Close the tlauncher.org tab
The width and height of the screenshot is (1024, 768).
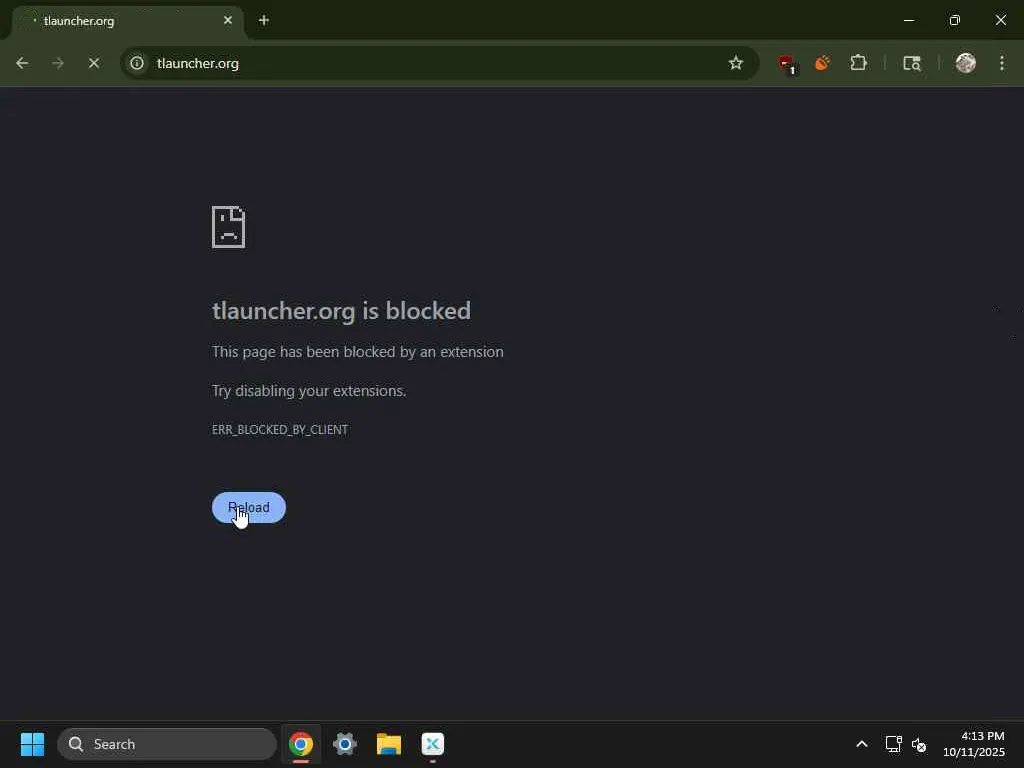228,20
